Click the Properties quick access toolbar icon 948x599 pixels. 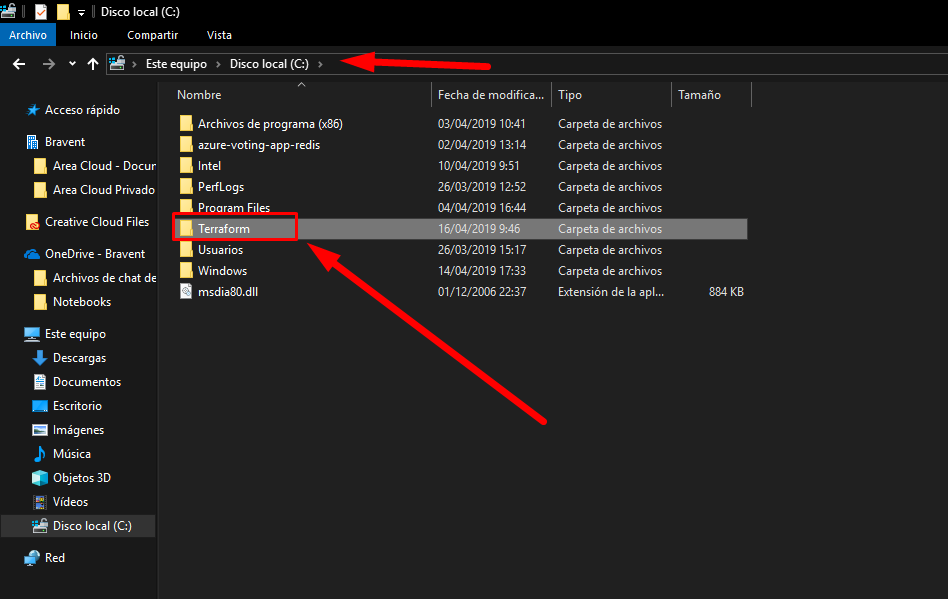[41, 11]
